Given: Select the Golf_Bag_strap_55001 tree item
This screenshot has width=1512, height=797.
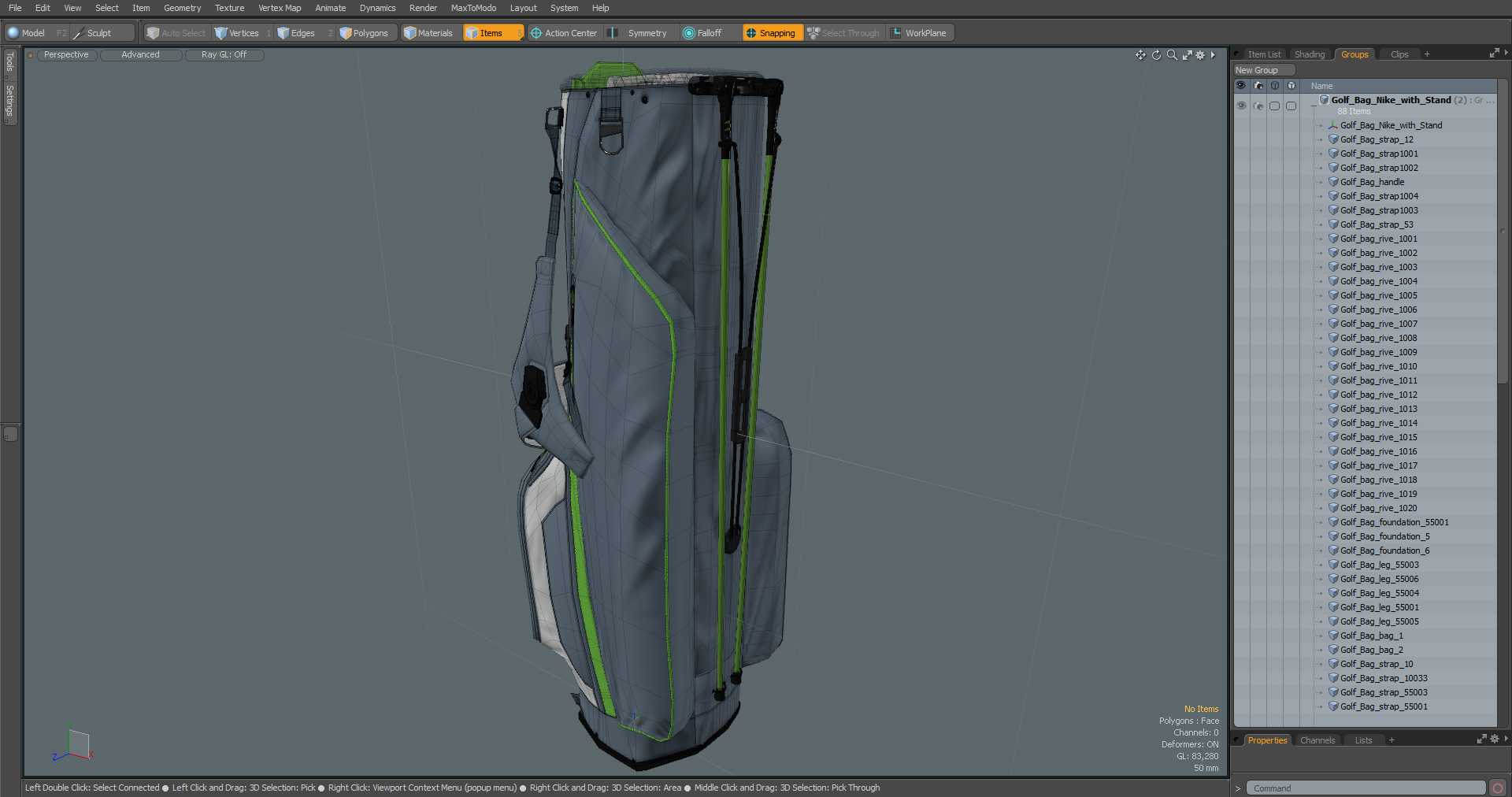Looking at the screenshot, I should [x=1384, y=706].
